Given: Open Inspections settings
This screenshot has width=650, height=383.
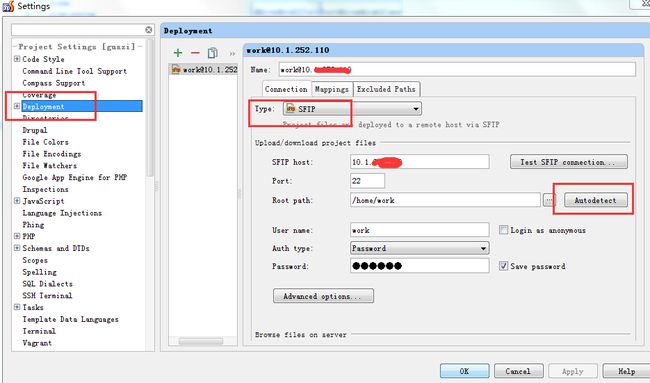Looking at the screenshot, I should click(46, 189).
